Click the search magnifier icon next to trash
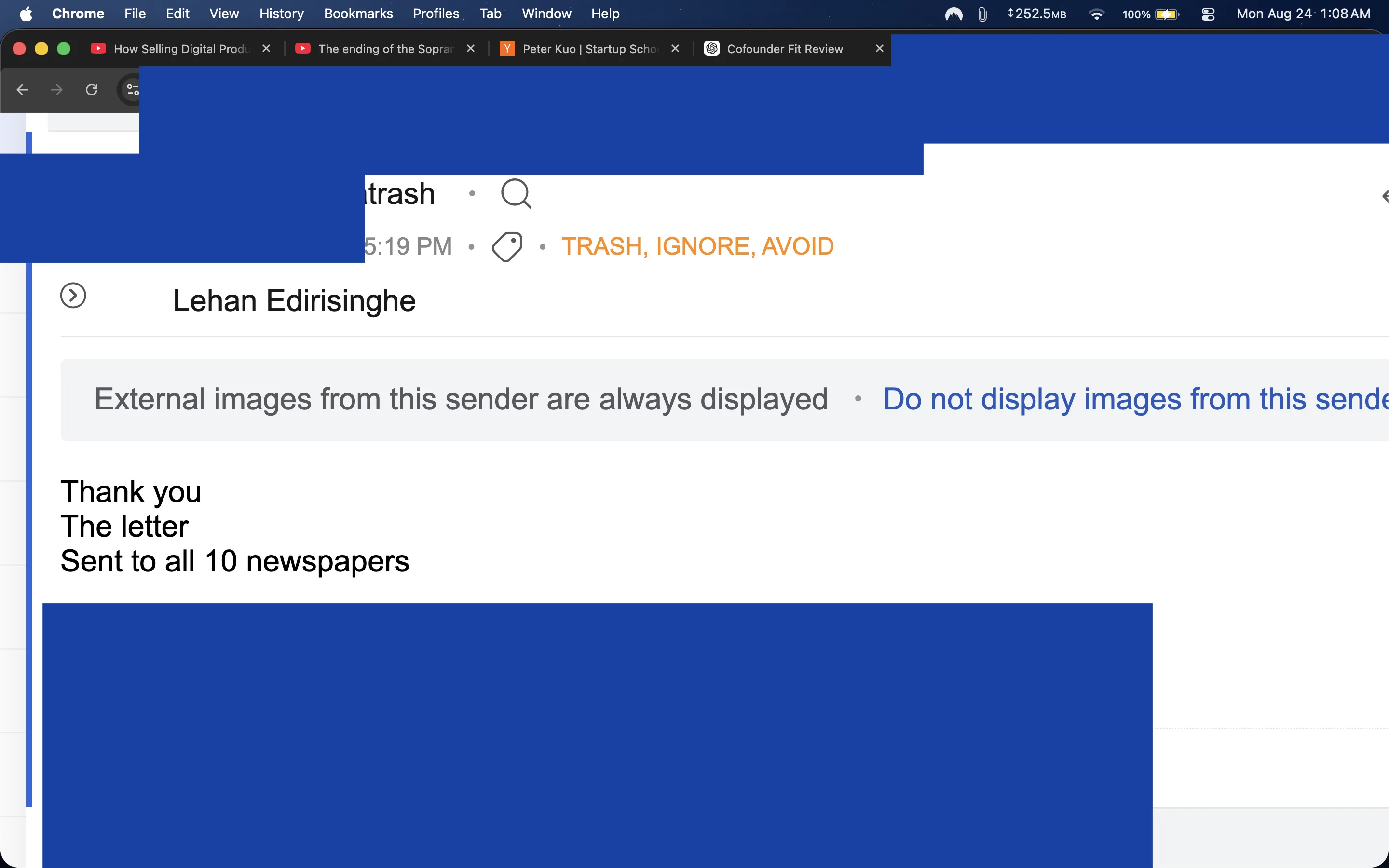 click(516, 194)
